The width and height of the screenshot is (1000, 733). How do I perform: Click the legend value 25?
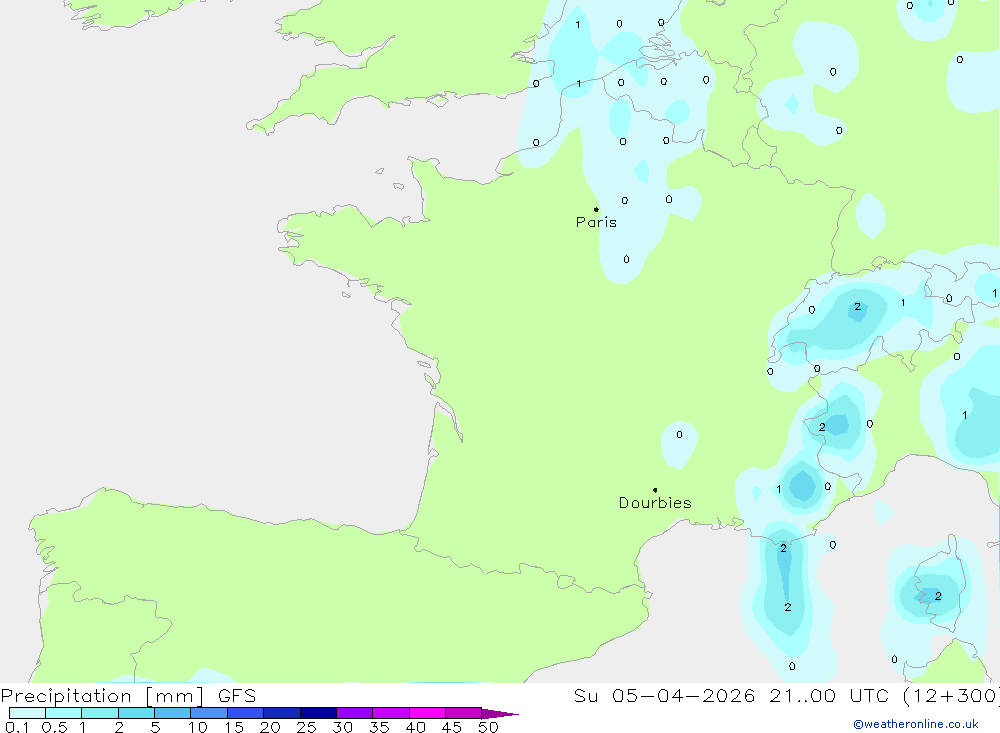pos(306,727)
